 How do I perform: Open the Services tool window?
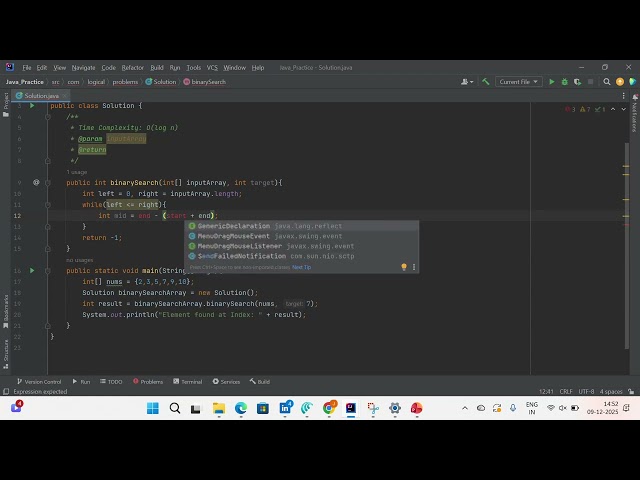pos(226,382)
